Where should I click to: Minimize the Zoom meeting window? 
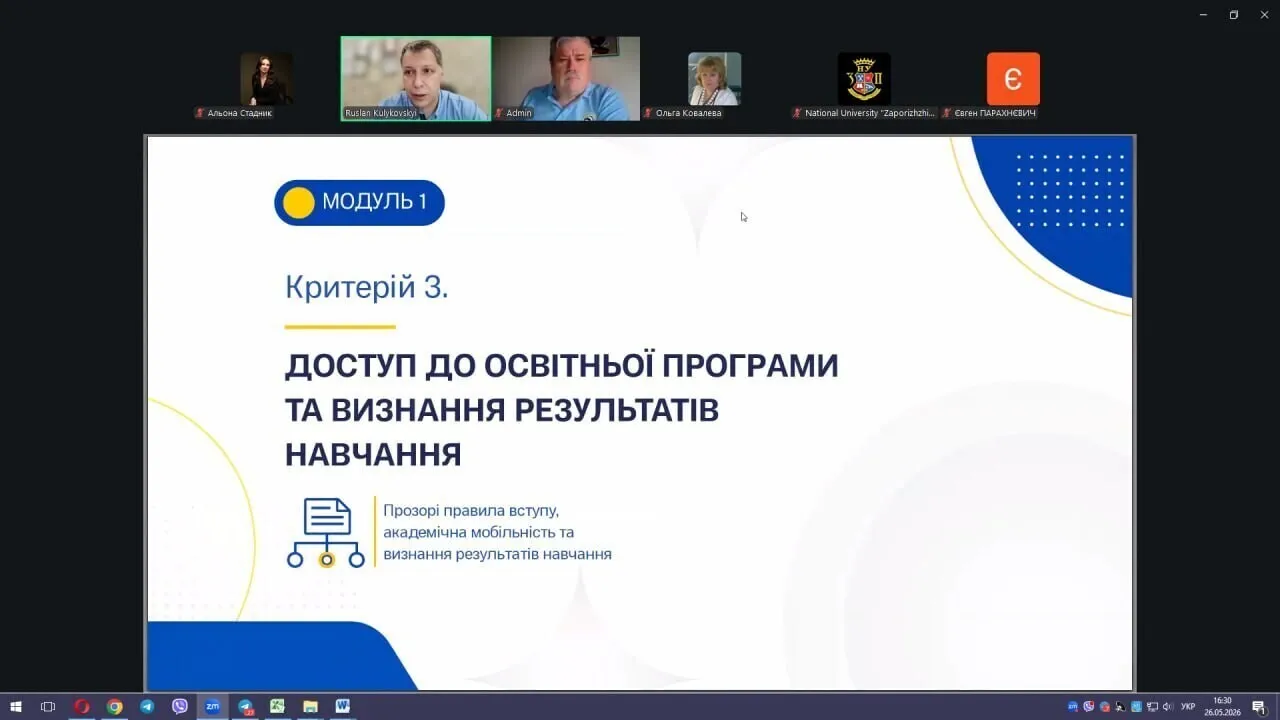coord(1203,15)
